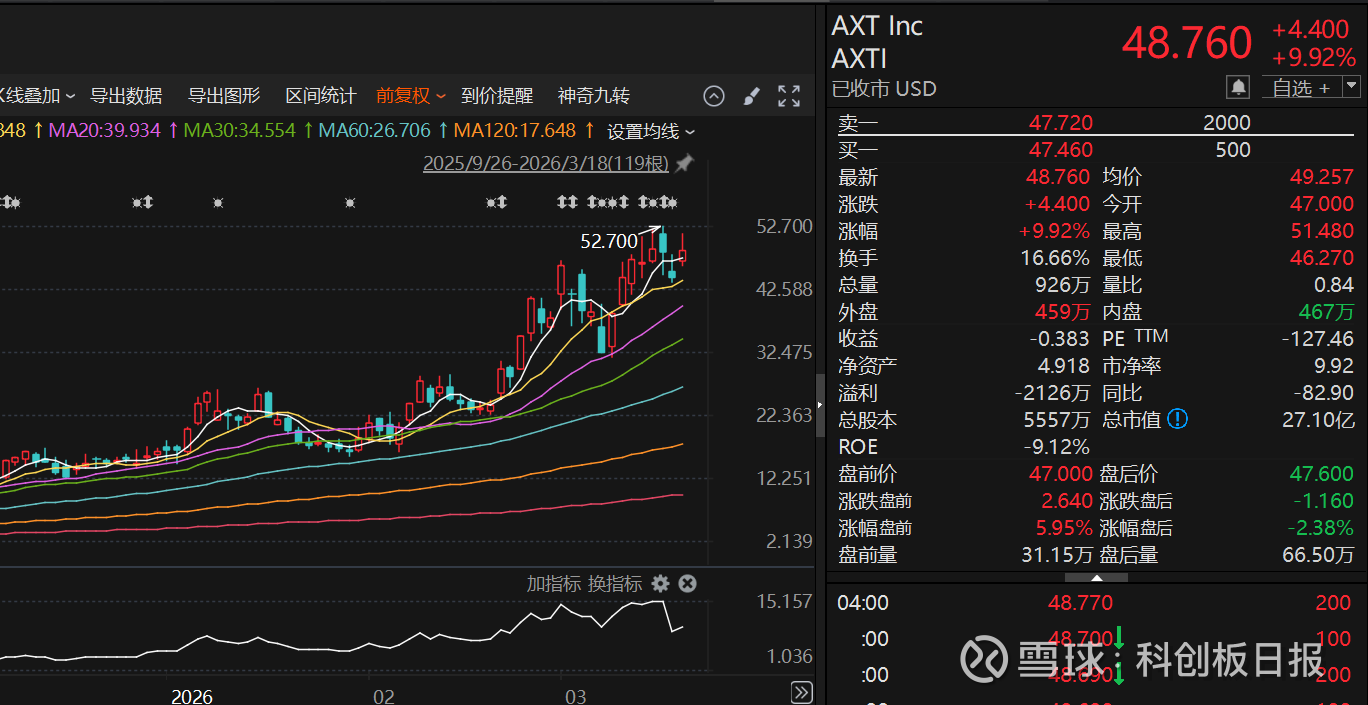Click the 盘后价 value 47.600

coord(1321,474)
